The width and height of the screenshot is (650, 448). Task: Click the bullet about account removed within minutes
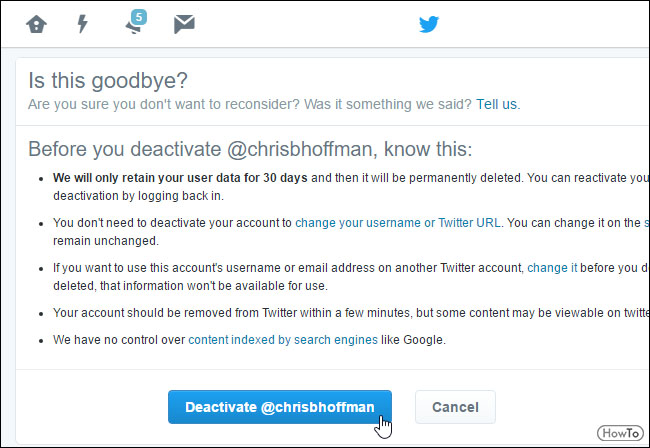[351, 313]
